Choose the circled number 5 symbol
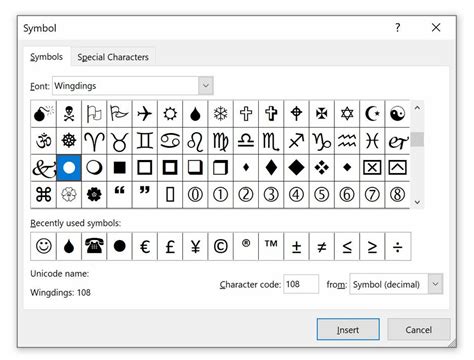This screenshot has width=474, height=360. [322, 195]
